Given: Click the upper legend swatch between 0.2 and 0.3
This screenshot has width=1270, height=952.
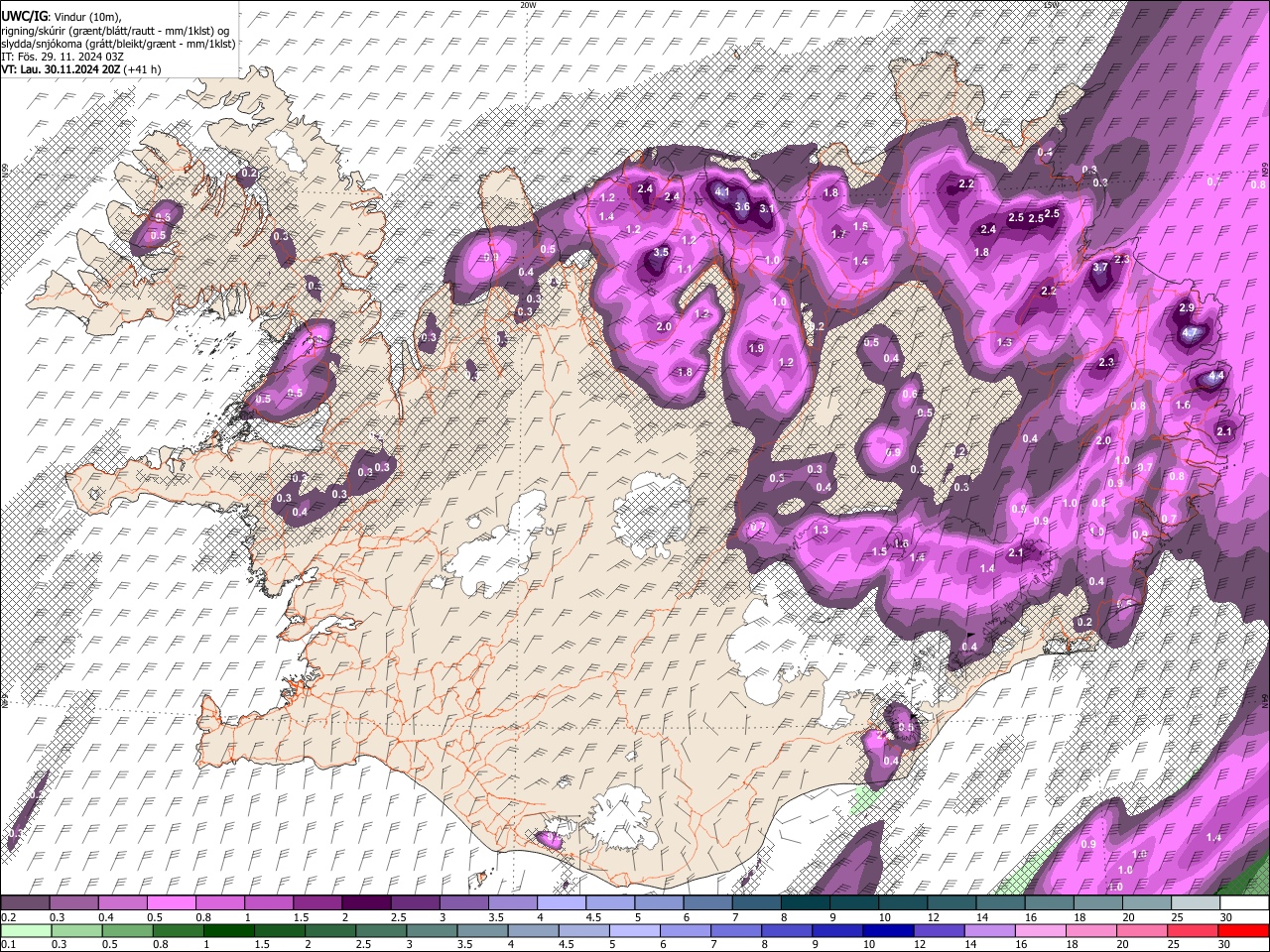Looking at the screenshot, I should pyautogui.click(x=25, y=902).
